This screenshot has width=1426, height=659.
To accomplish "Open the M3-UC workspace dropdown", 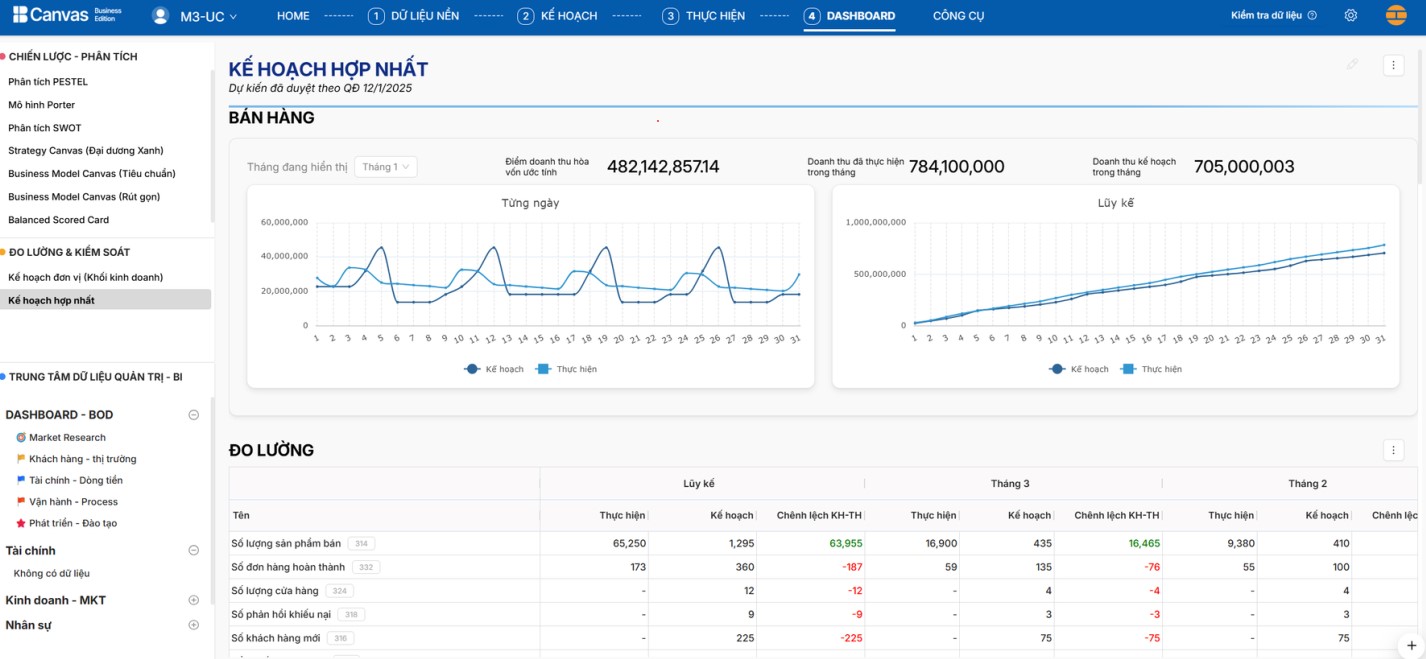I will click(208, 16).
